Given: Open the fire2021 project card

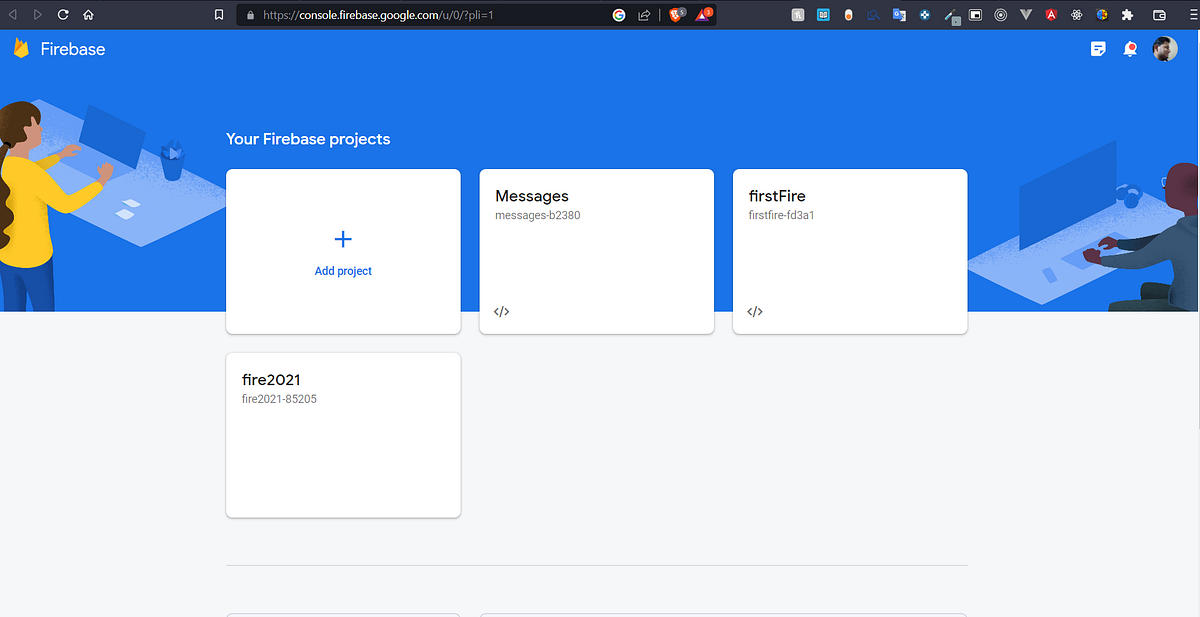Looking at the screenshot, I should pyautogui.click(x=343, y=434).
